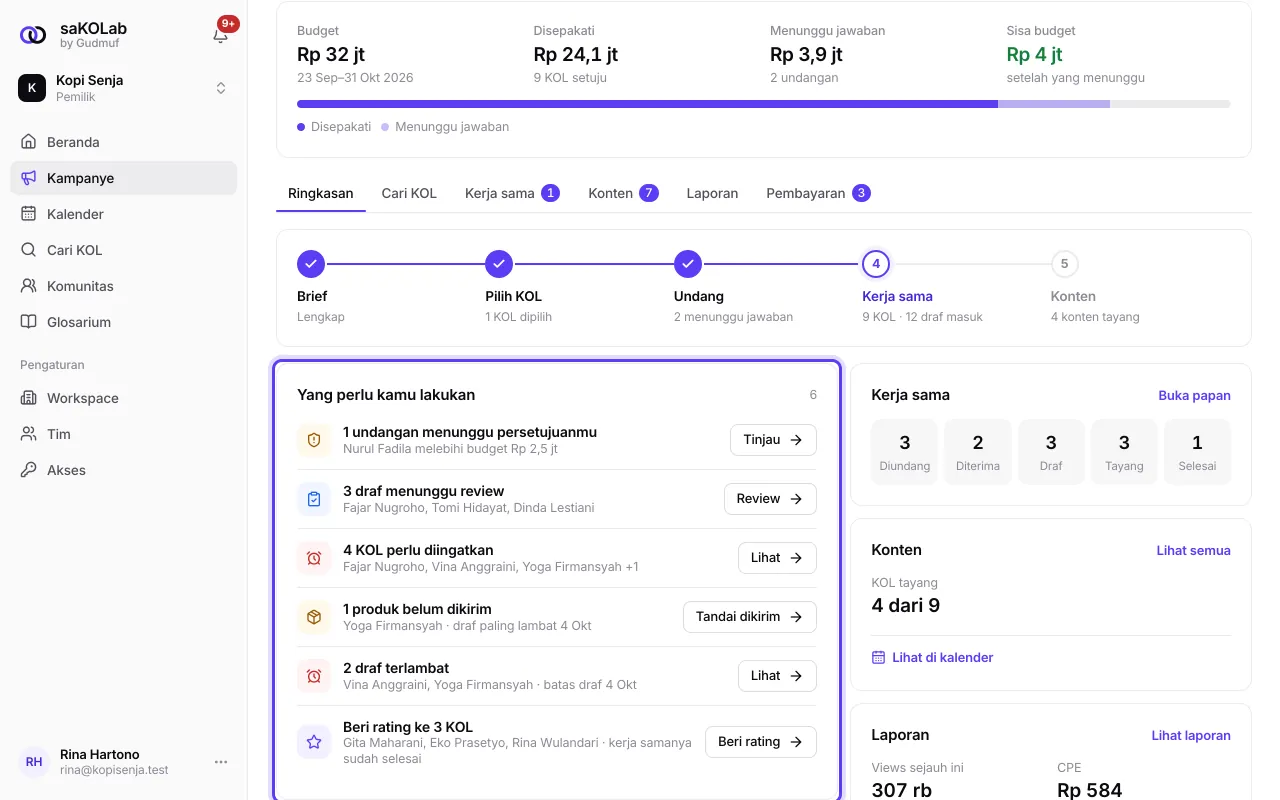
Task: Select step 5 Konten in the stepper
Action: coord(1064,264)
